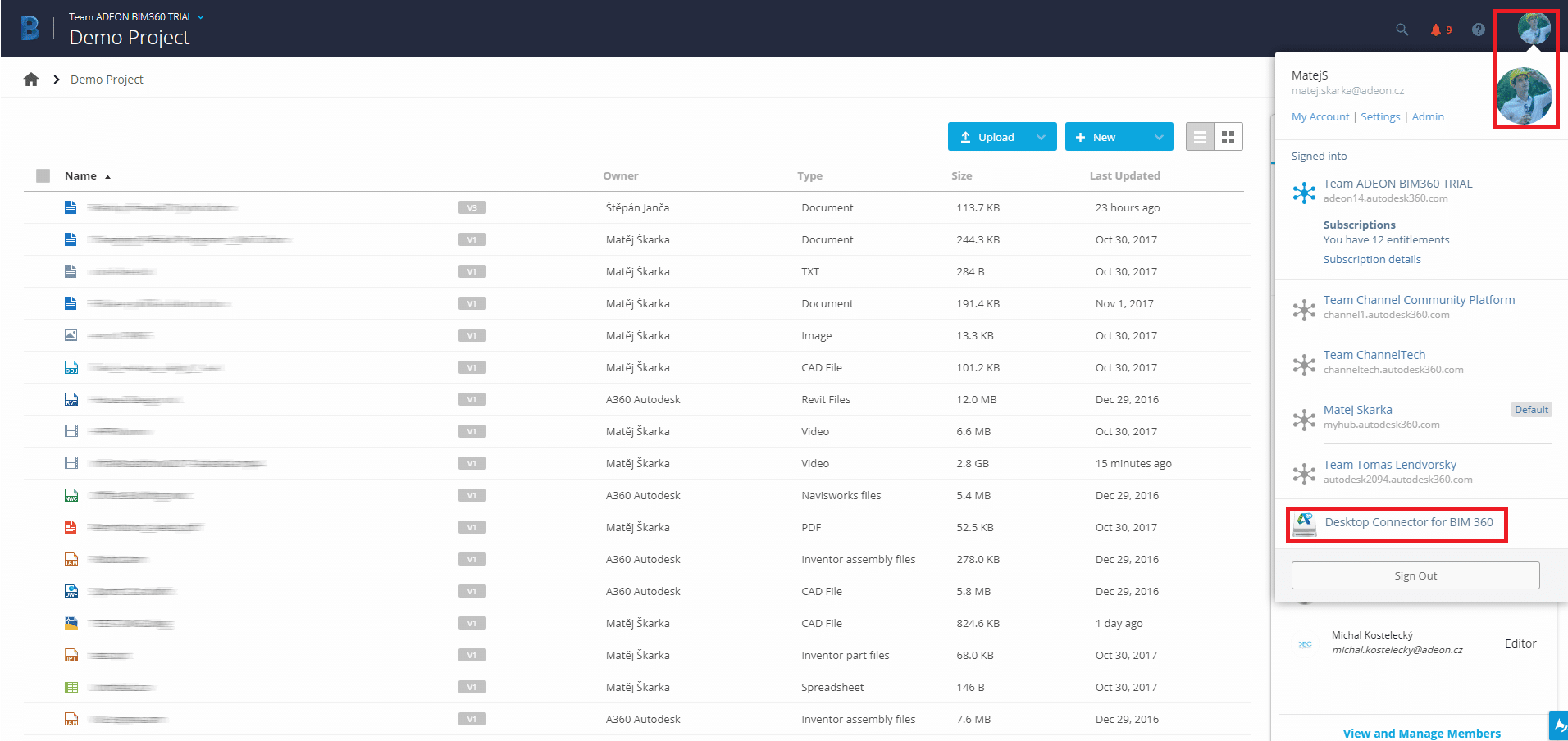Open the My Account link
Viewport: 1568px width, 741px height.
tap(1320, 117)
